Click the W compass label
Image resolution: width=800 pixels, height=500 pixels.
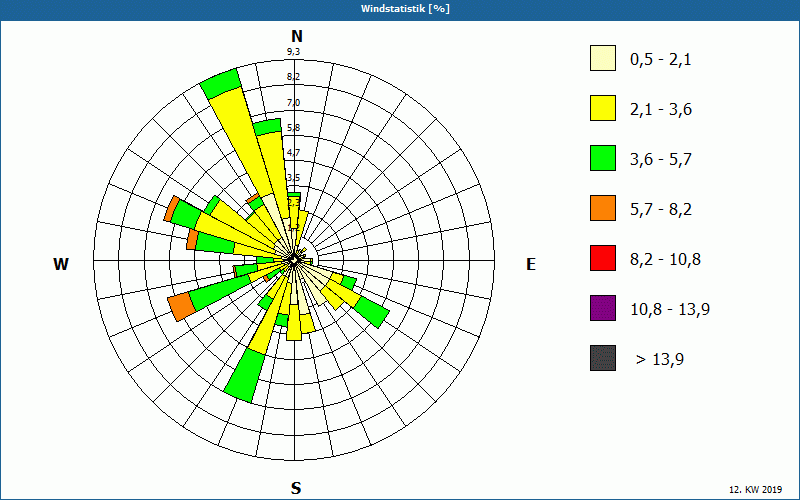click(x=61, y=264)
